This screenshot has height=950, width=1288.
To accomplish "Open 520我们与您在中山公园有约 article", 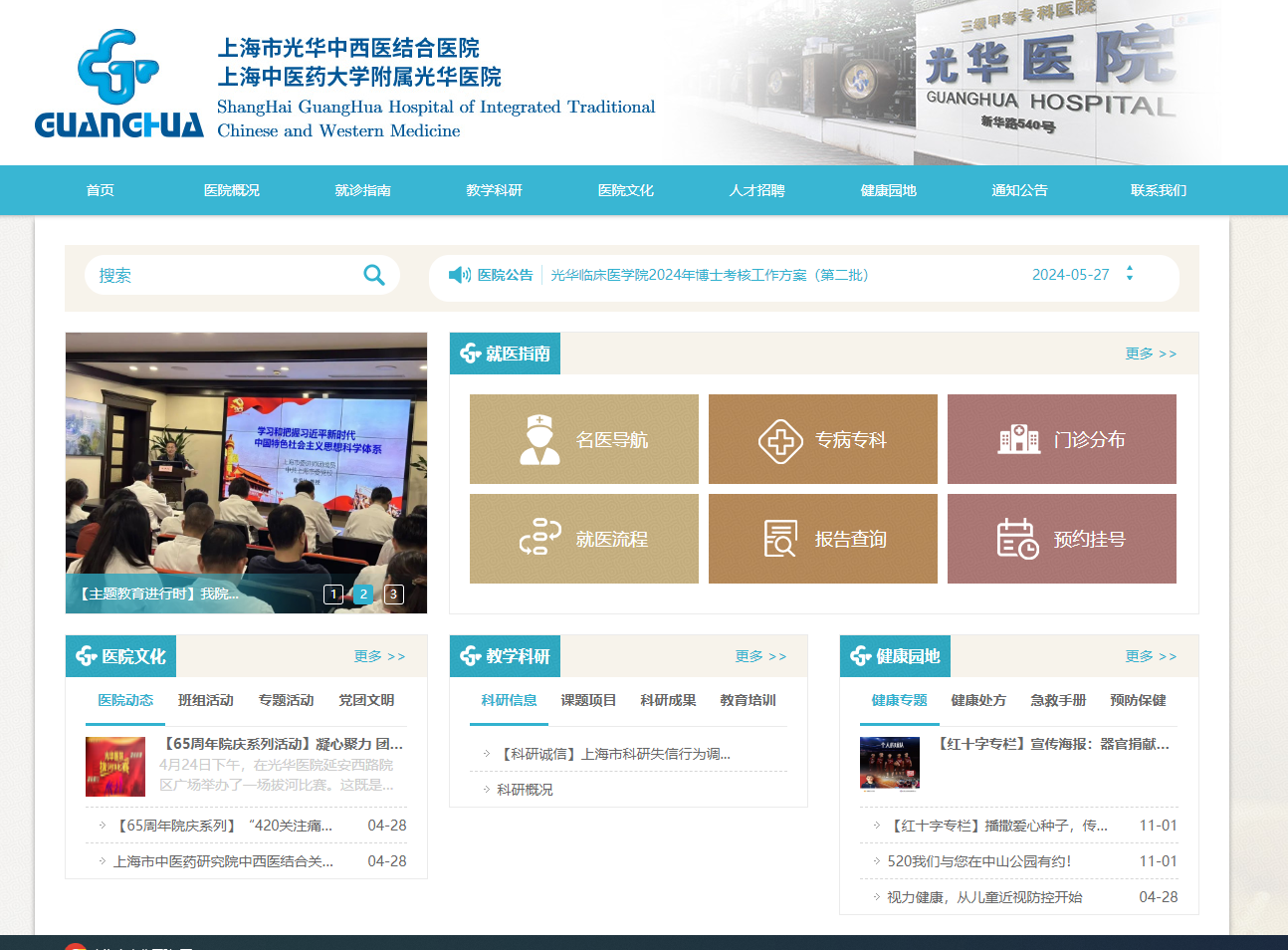I will [x=979, y=861].
